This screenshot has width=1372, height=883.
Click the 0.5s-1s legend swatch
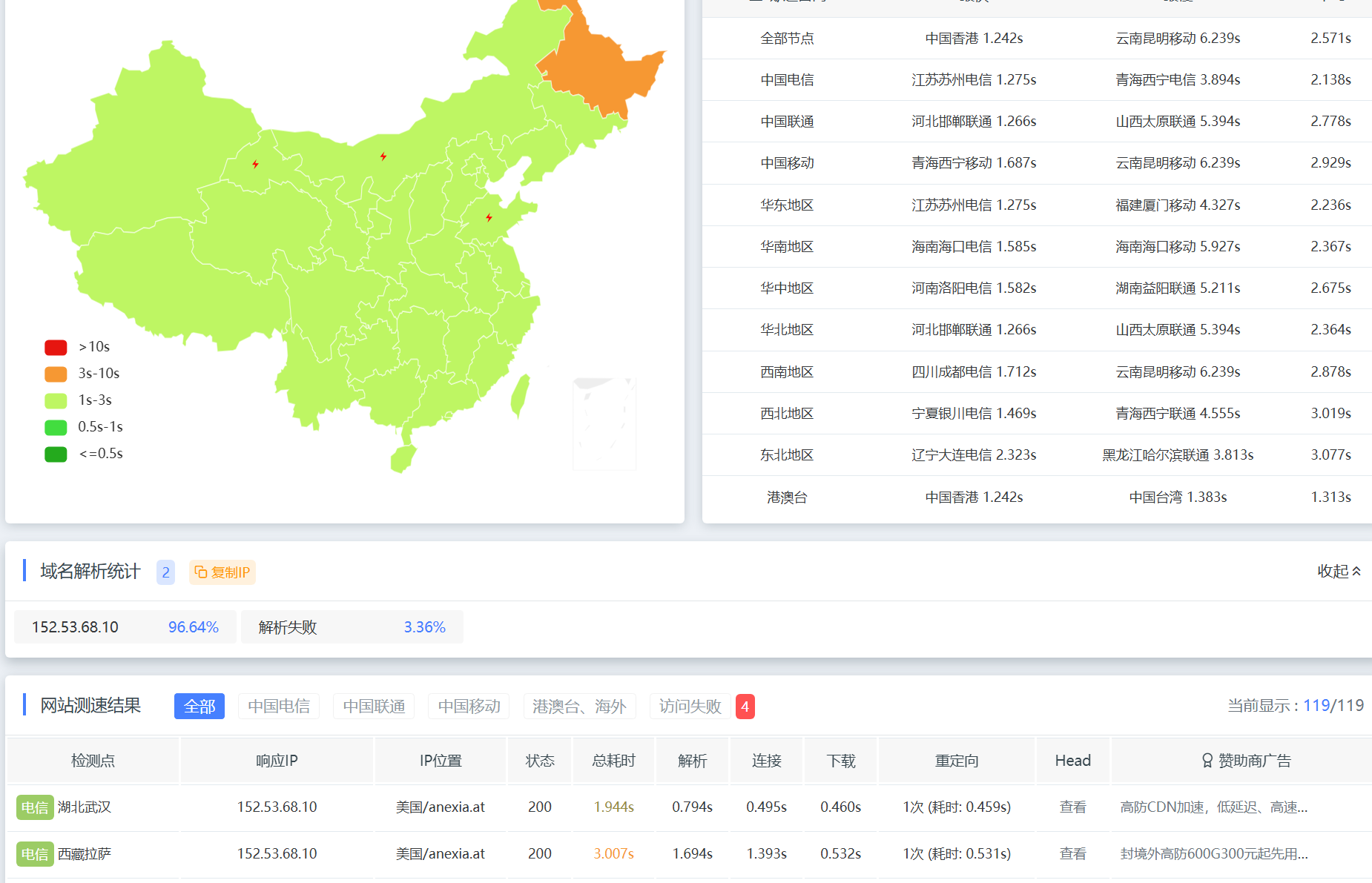56,427
